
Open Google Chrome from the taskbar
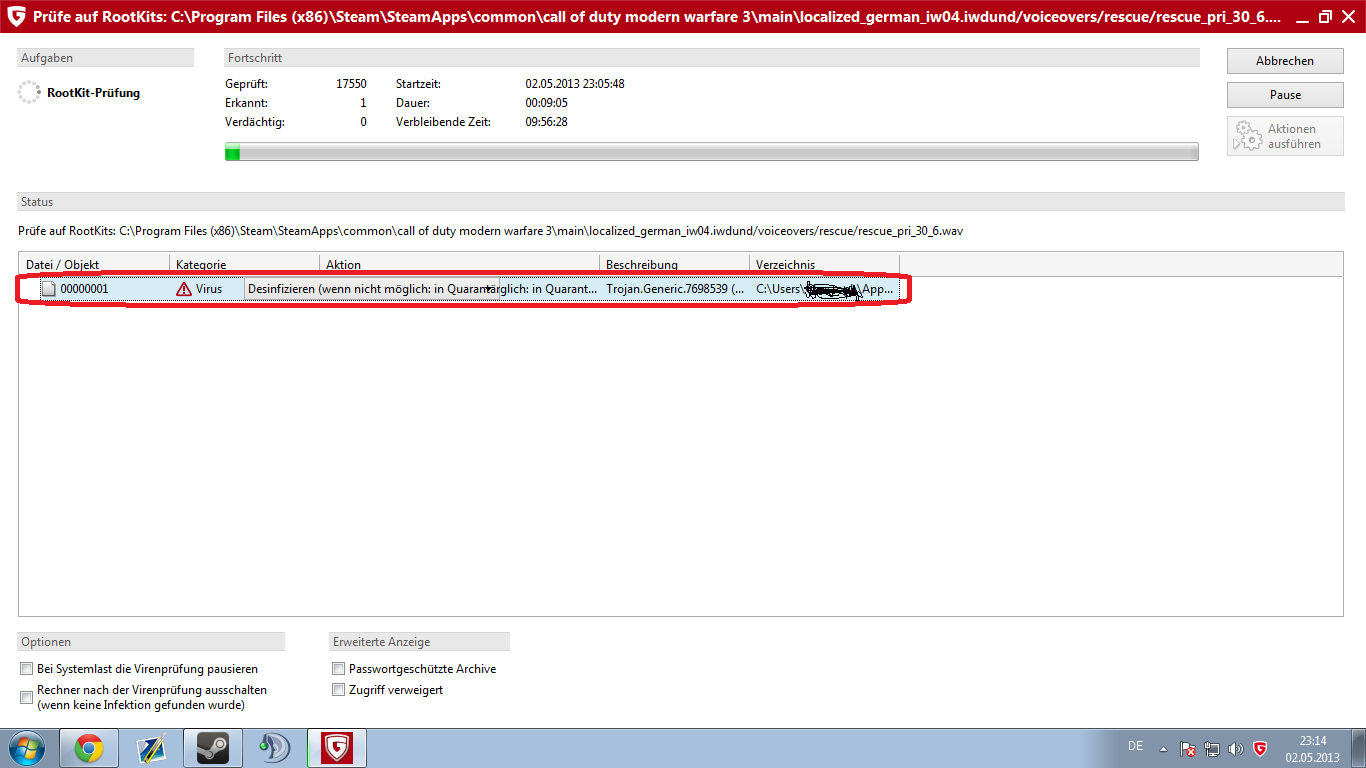pos(89,748)
